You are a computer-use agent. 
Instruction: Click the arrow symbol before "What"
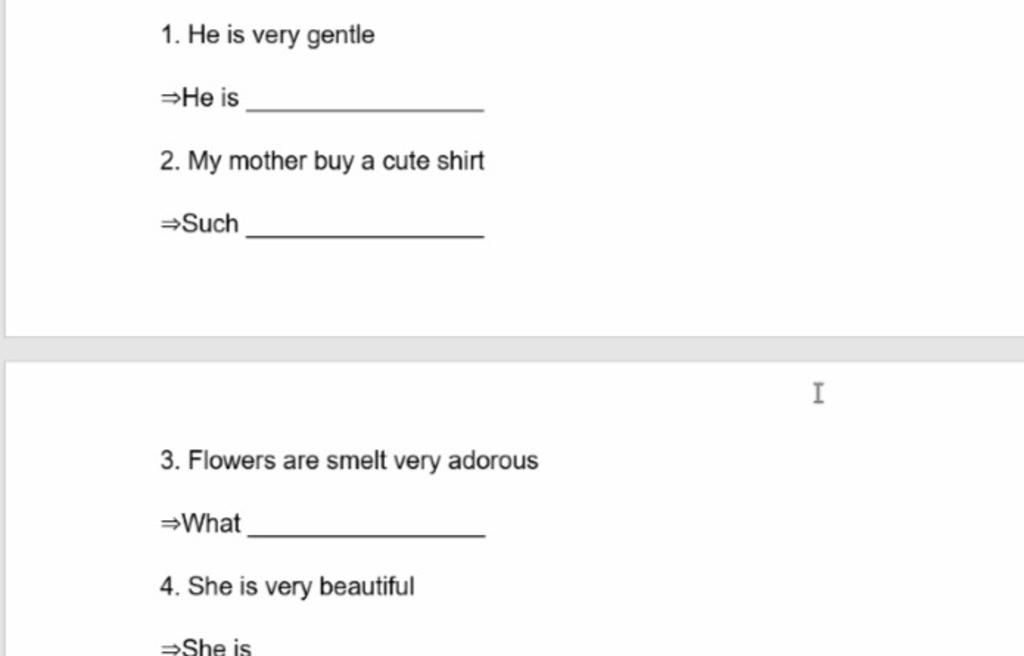170,524
